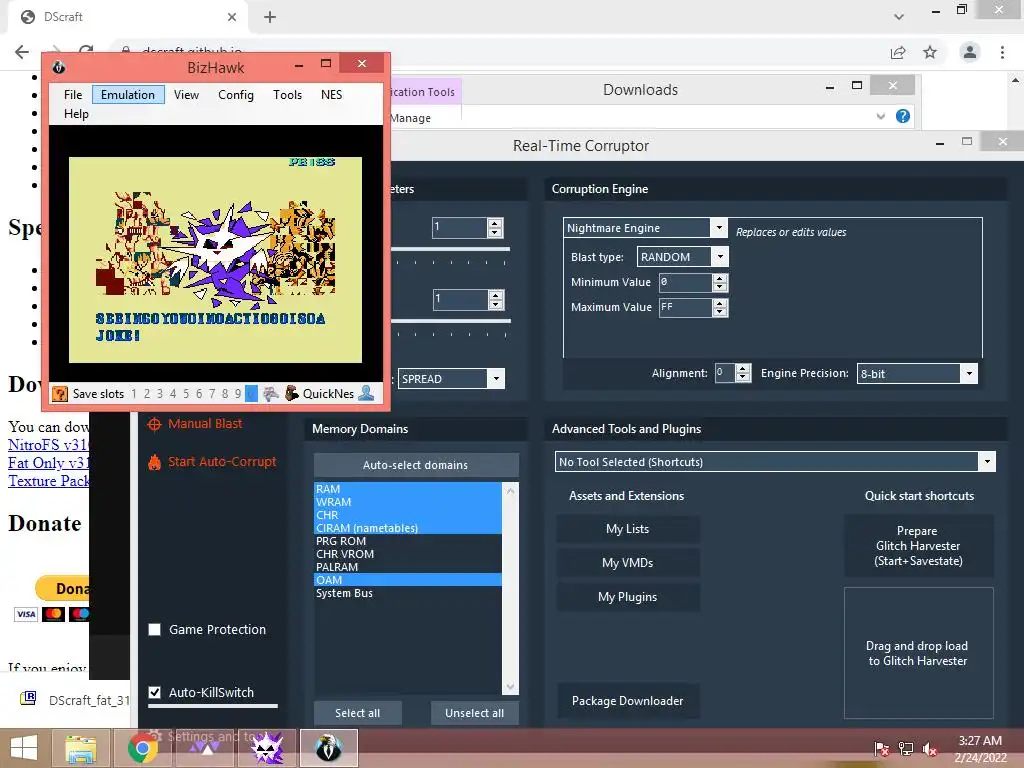Image resolution: width=1024 pixels, height=768 pixels.
Task: Select save slot 5 in BizHawk
Action: pyautogui.click(x=186, y=394)
